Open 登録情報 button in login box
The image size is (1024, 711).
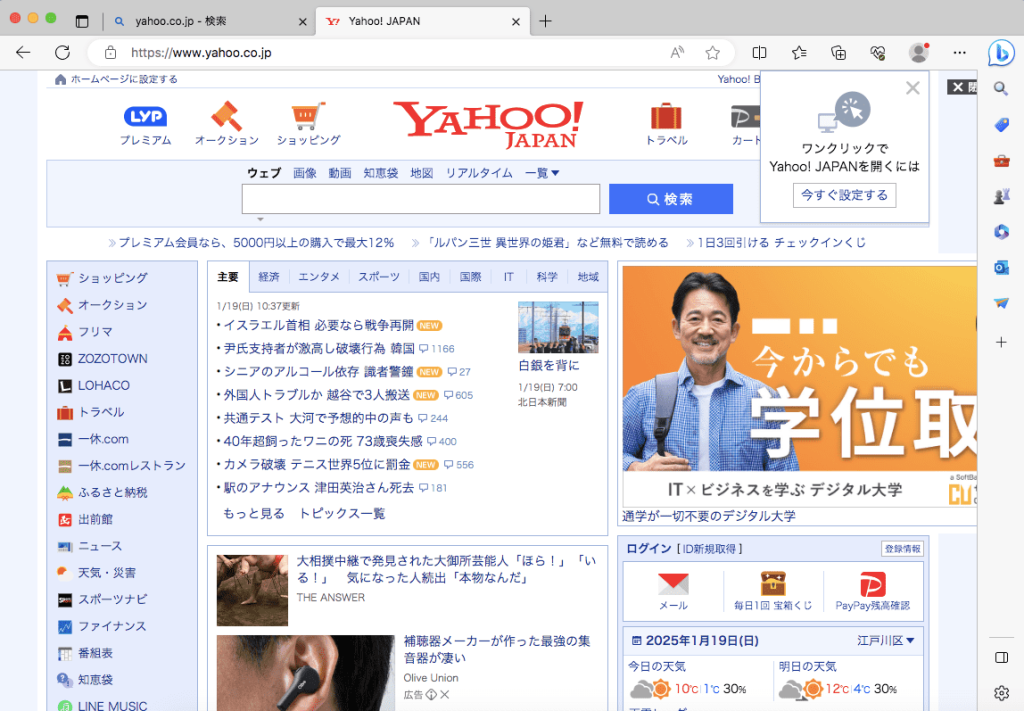pyautogui.click(x=902, y=549)
